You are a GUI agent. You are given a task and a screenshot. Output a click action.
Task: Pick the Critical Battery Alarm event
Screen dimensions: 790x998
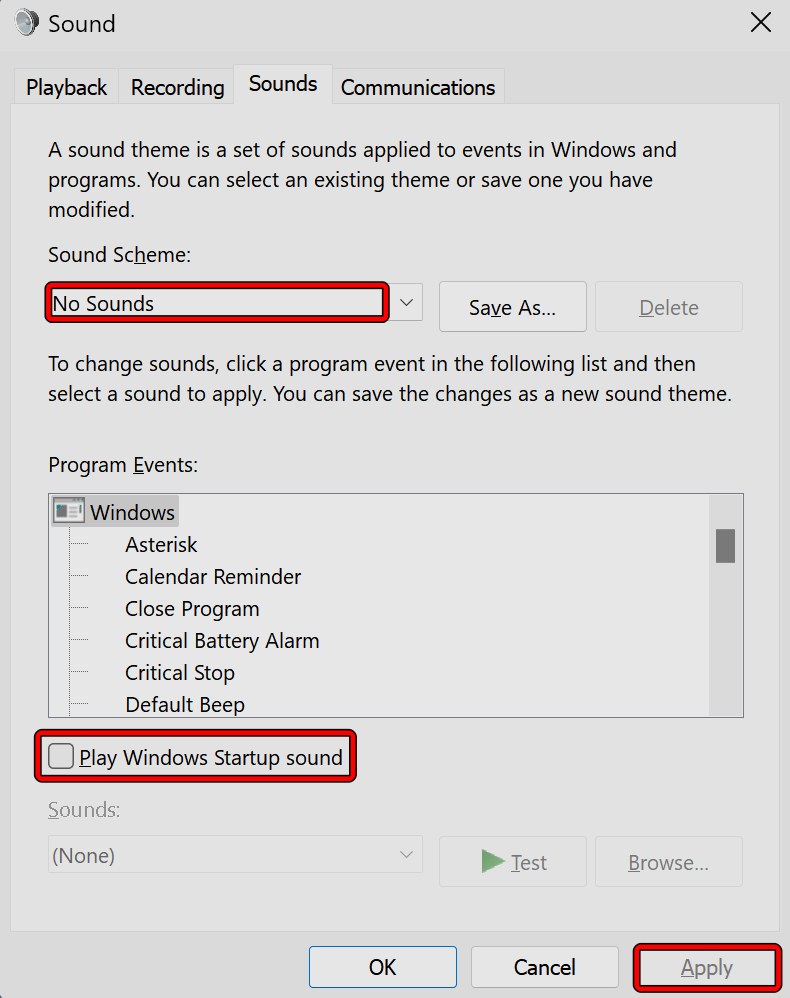coord(222,641)
